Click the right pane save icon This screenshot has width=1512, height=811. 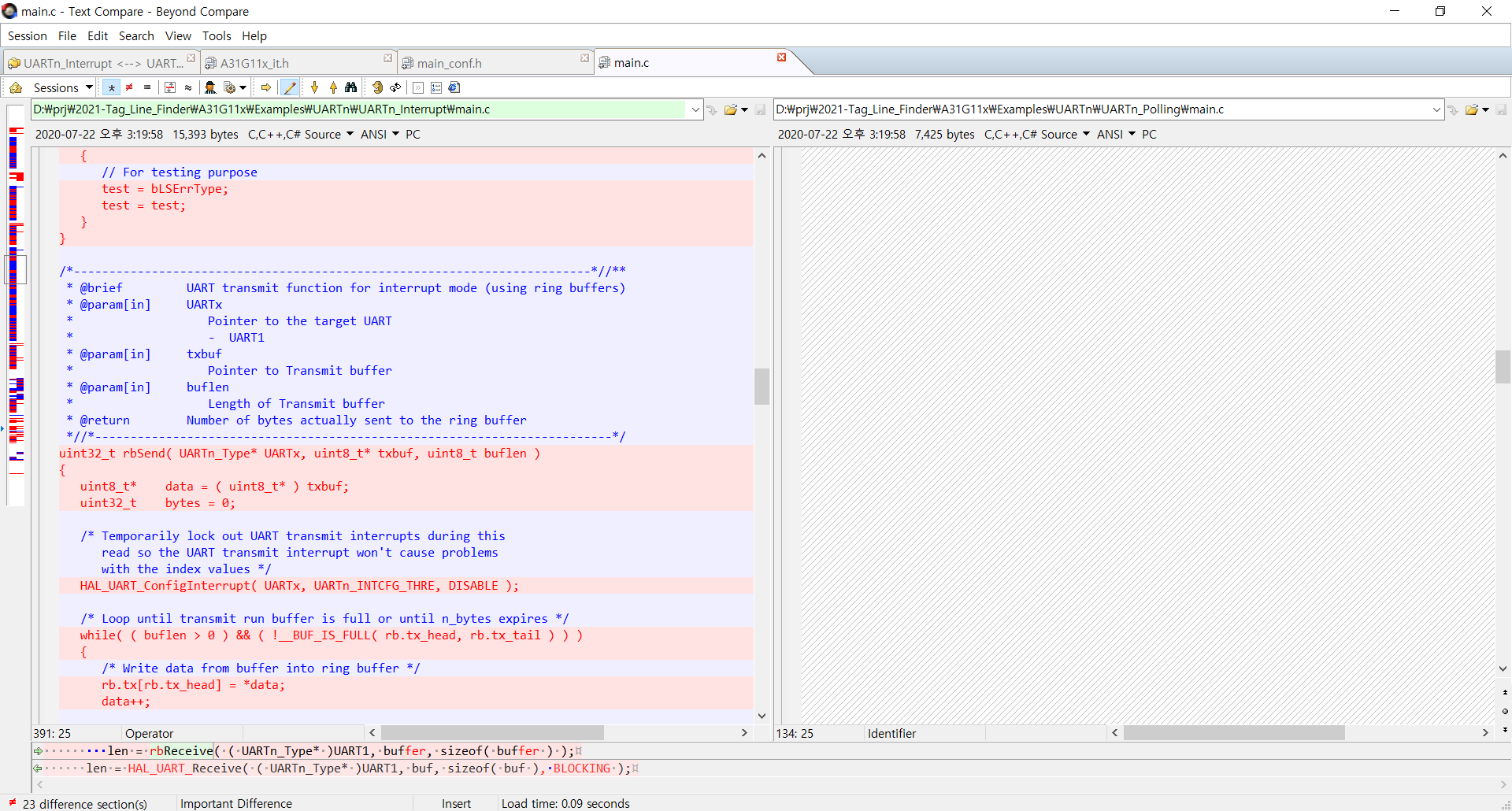tap(1501, 109)
